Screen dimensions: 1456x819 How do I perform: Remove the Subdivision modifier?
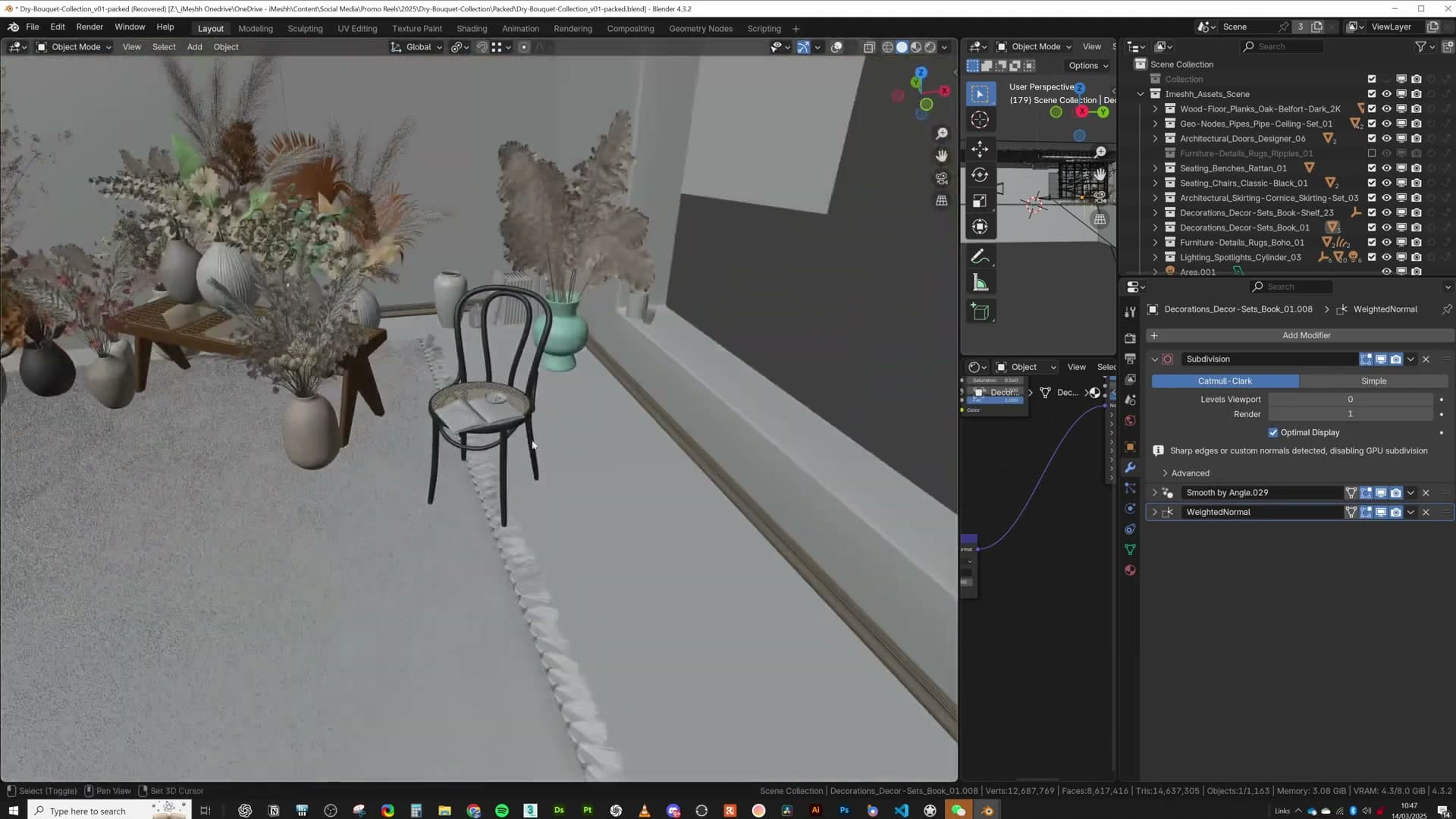click(1426, 359)
